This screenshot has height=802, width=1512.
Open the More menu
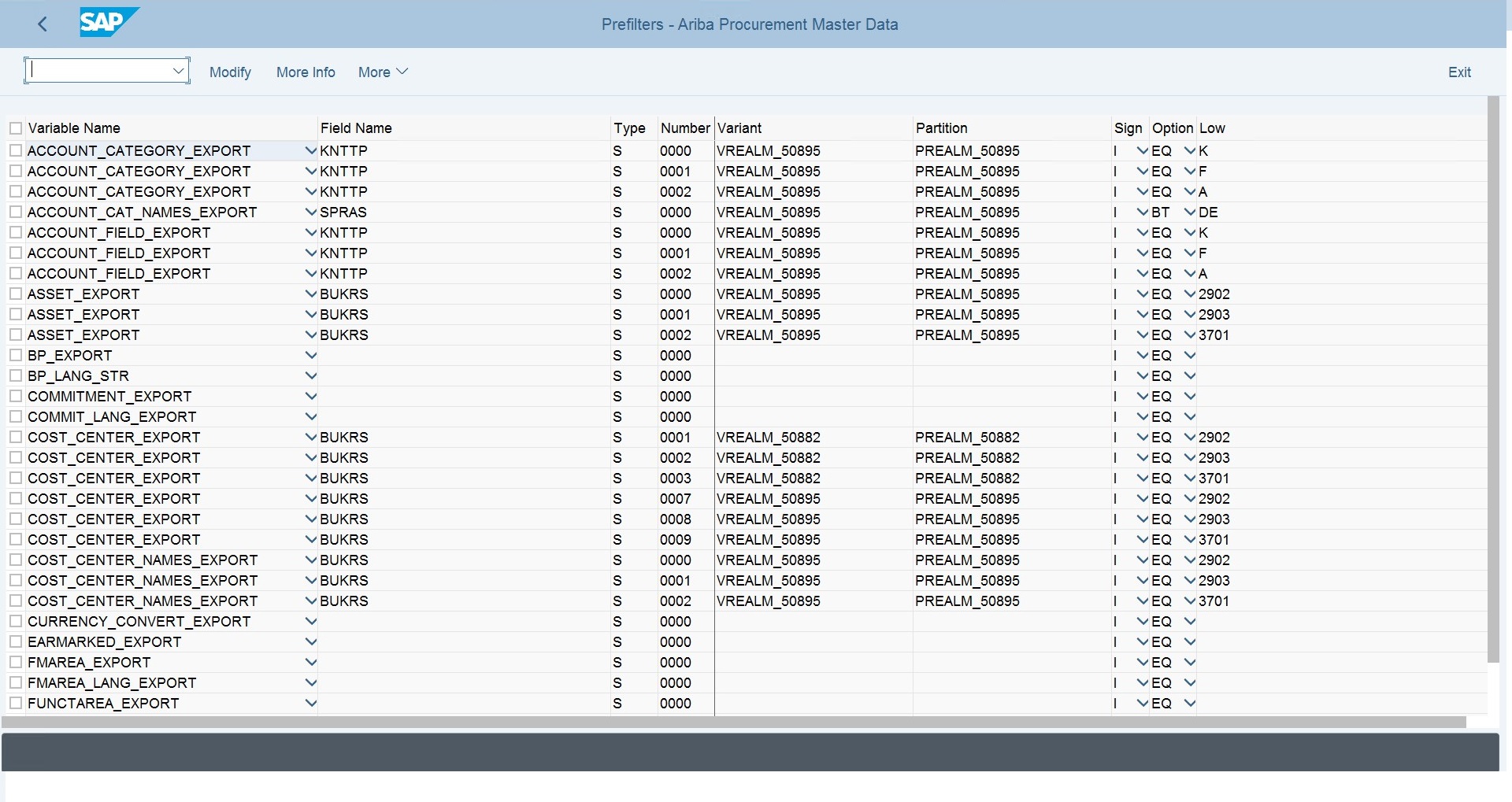[383, 72]
